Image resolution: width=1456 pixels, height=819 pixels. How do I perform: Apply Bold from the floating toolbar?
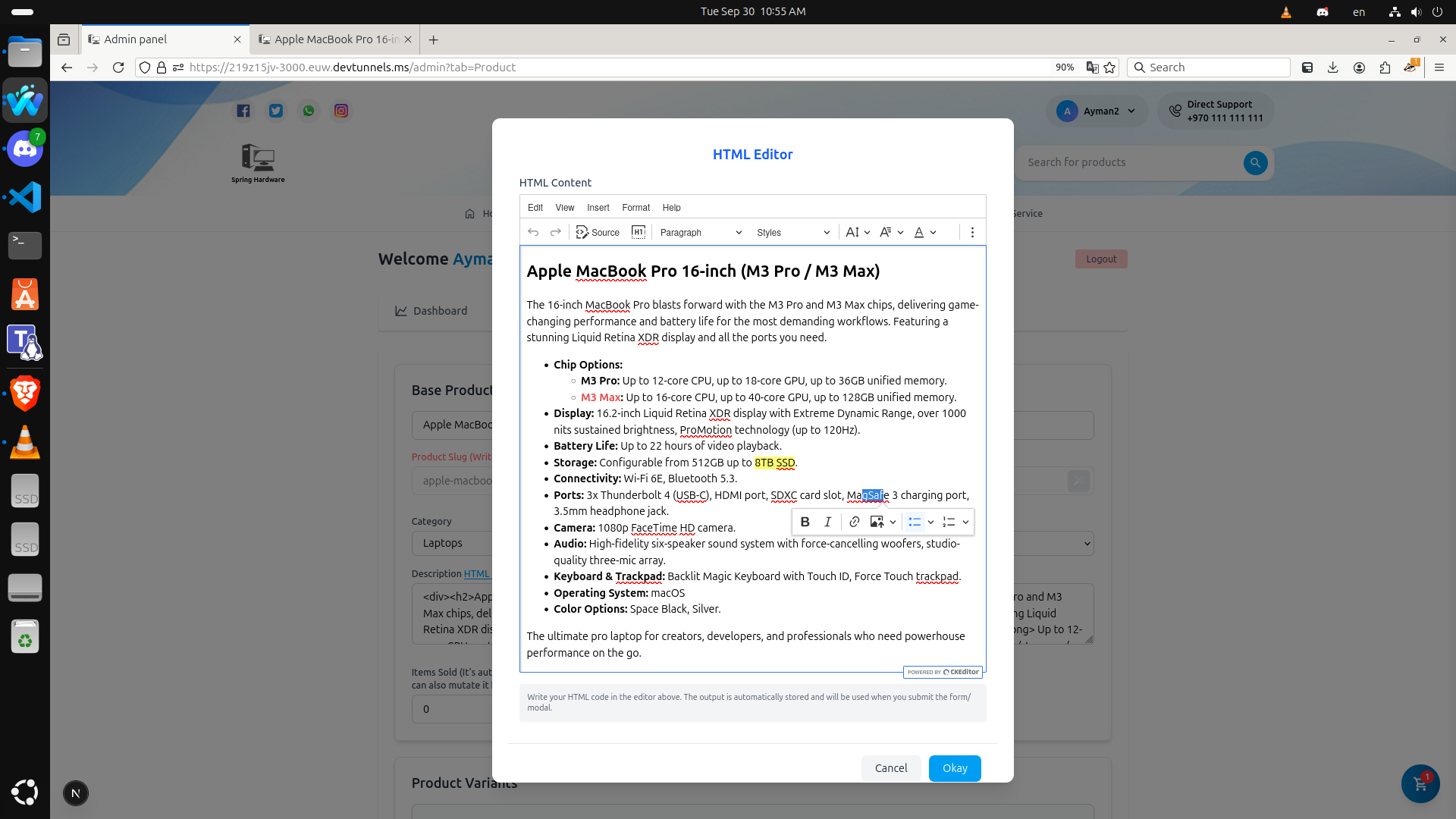click(x=805, y=522)
